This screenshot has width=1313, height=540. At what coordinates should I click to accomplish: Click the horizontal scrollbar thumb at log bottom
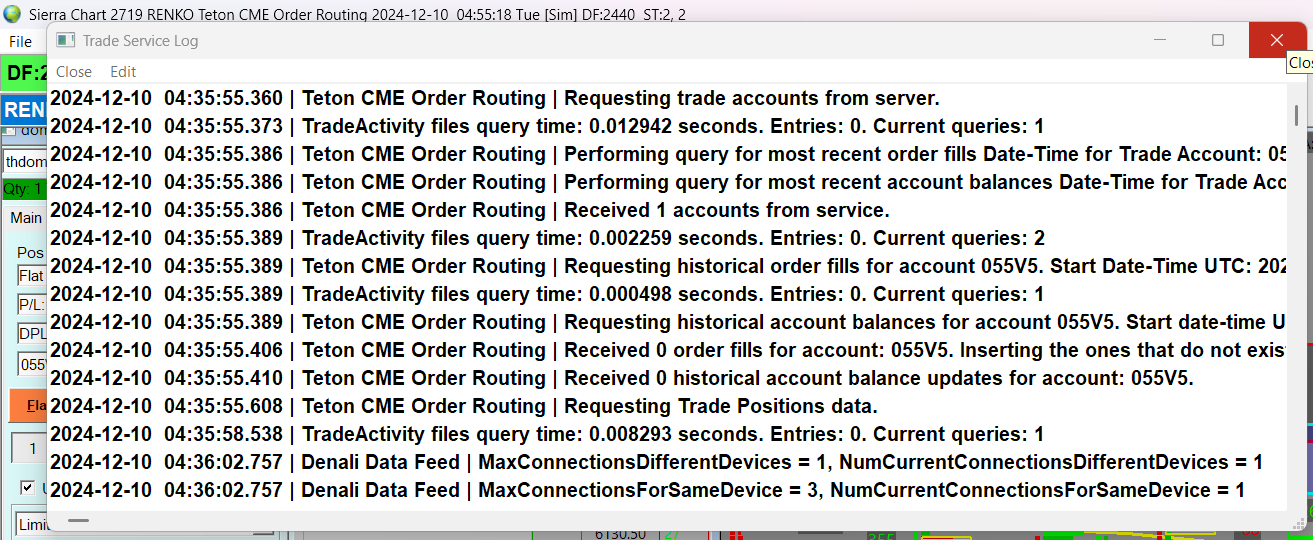[x=78, y=520]
